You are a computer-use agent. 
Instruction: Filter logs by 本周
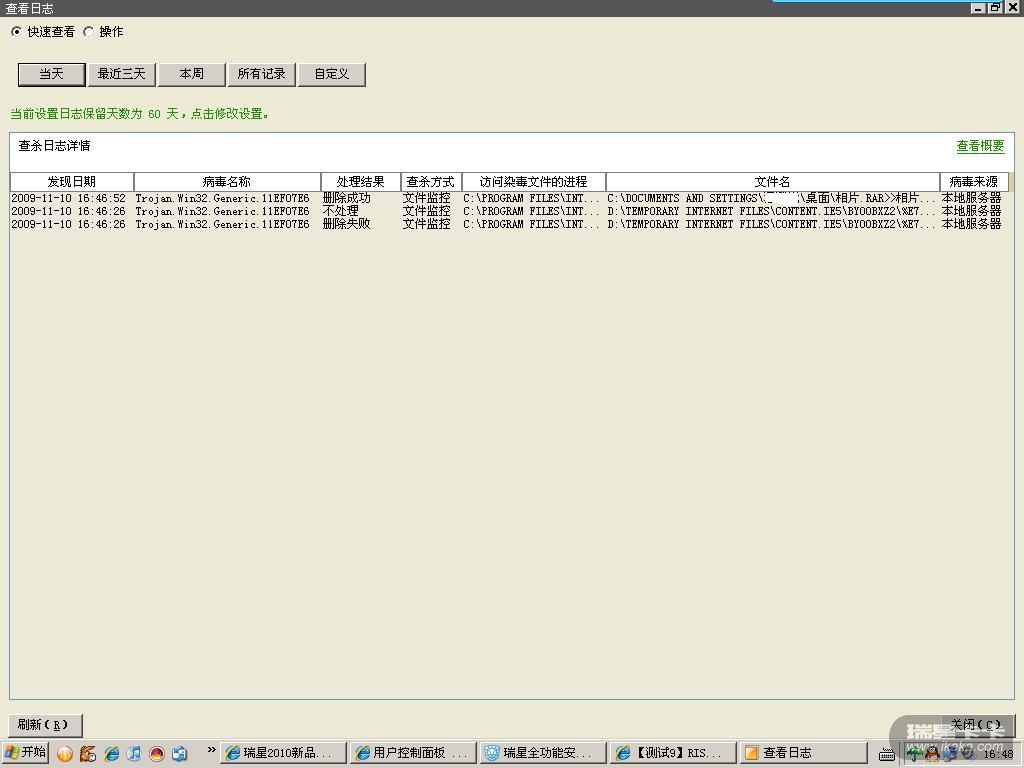[x=191, y=74]
